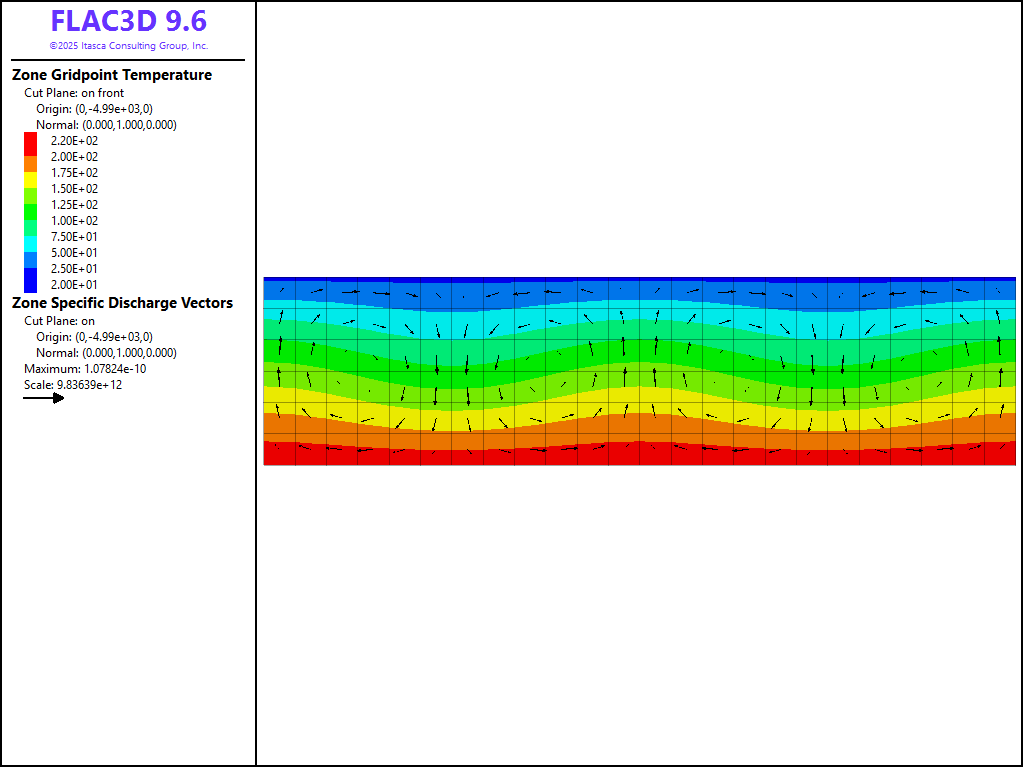
Task: Click the dark blue top strip of the plot
Action: click(x=640, y=280)
